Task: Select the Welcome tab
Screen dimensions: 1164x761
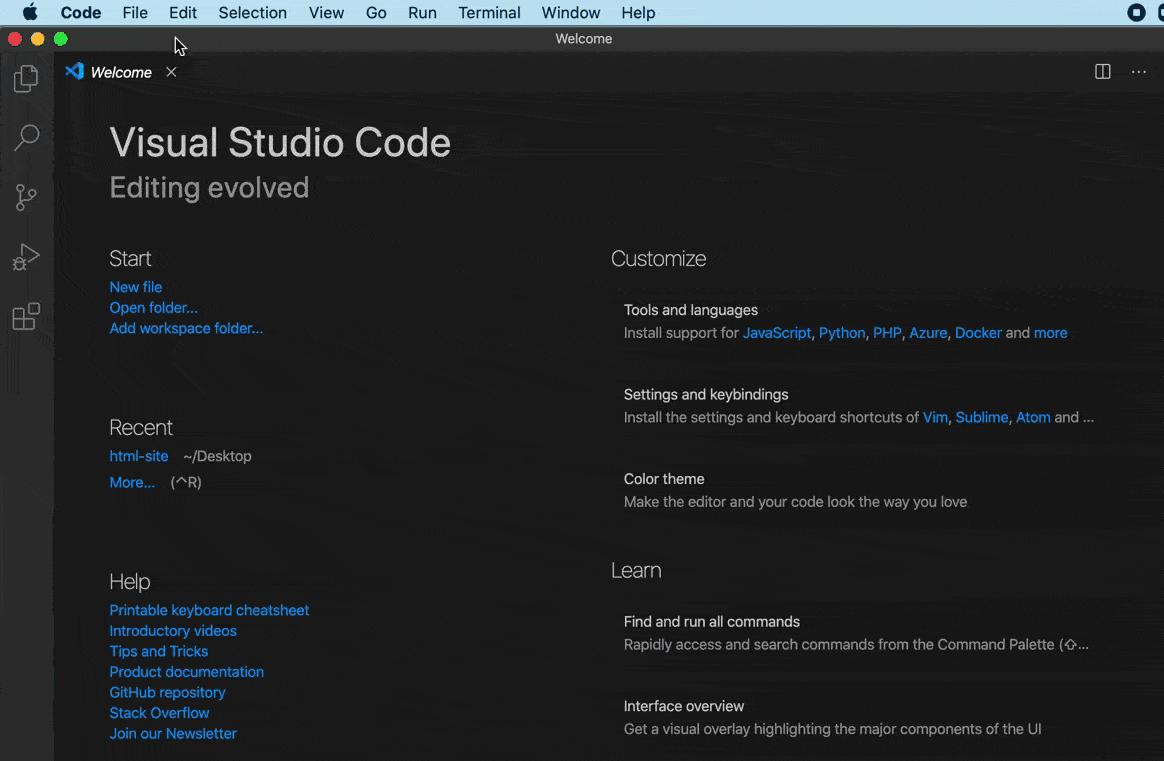Action: (x=120, y=71)
